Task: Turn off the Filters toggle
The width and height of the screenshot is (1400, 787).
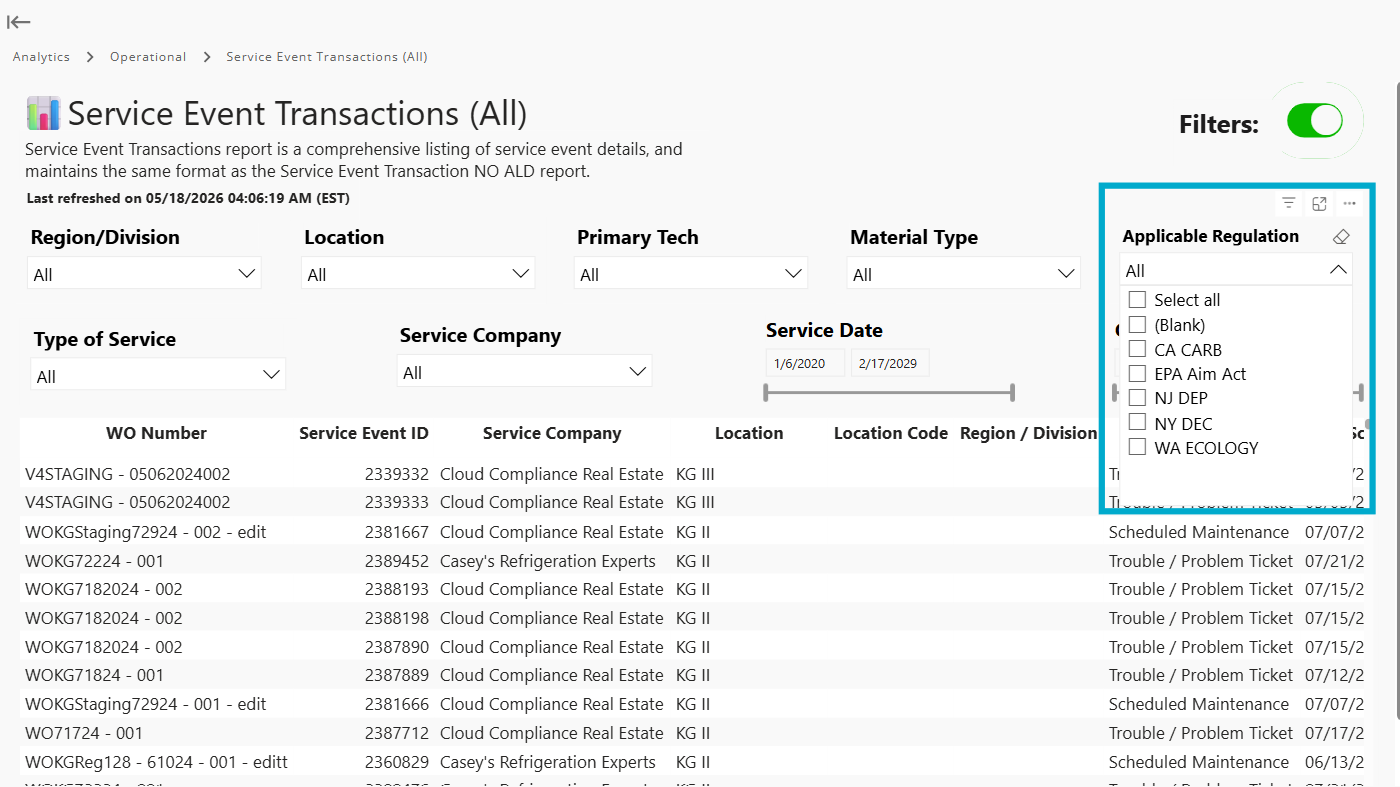Action: (x=1314, y=121)
